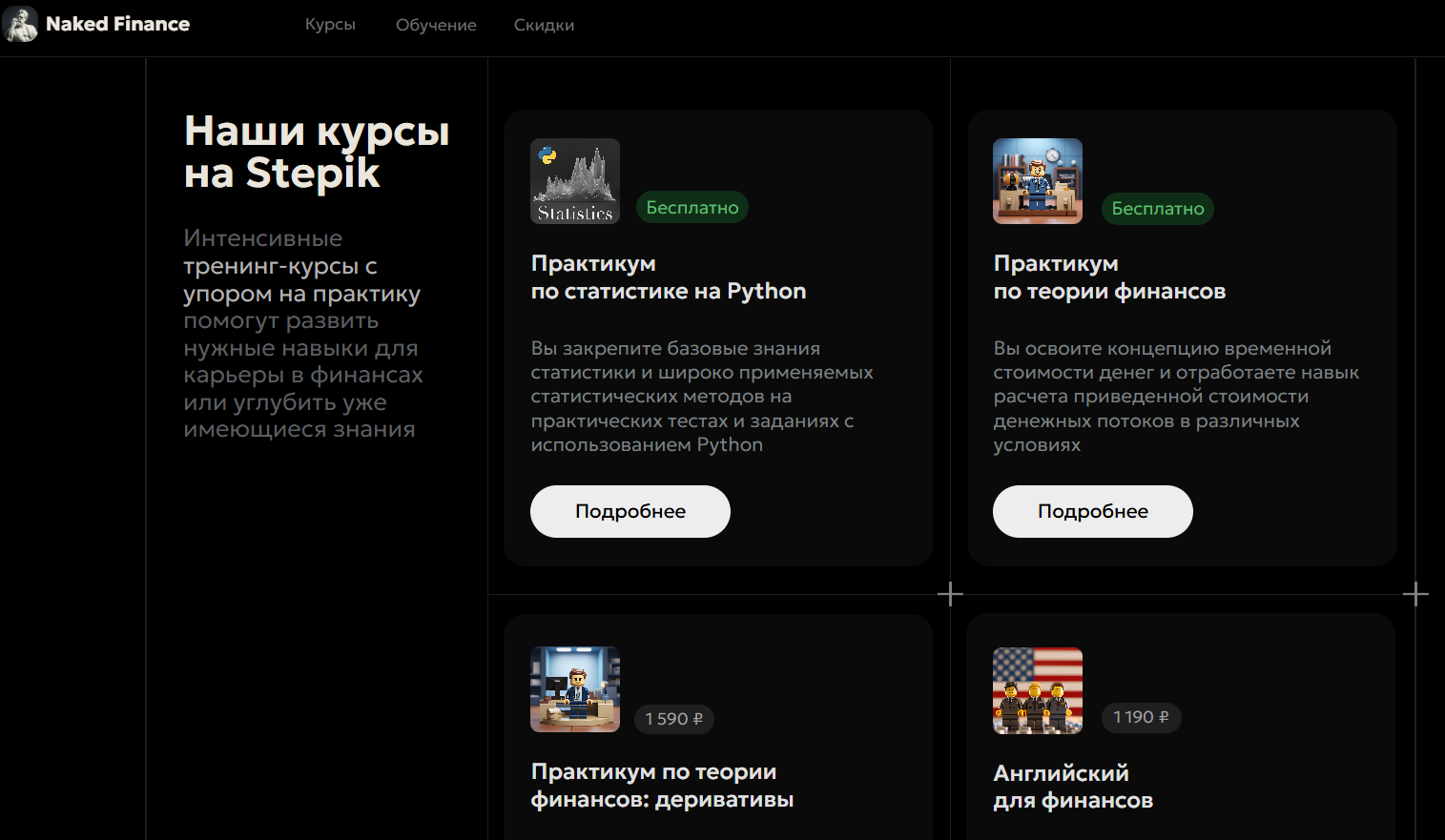
Task: Click the Naked Finance avatar logo
Action: tap(20, 24)
